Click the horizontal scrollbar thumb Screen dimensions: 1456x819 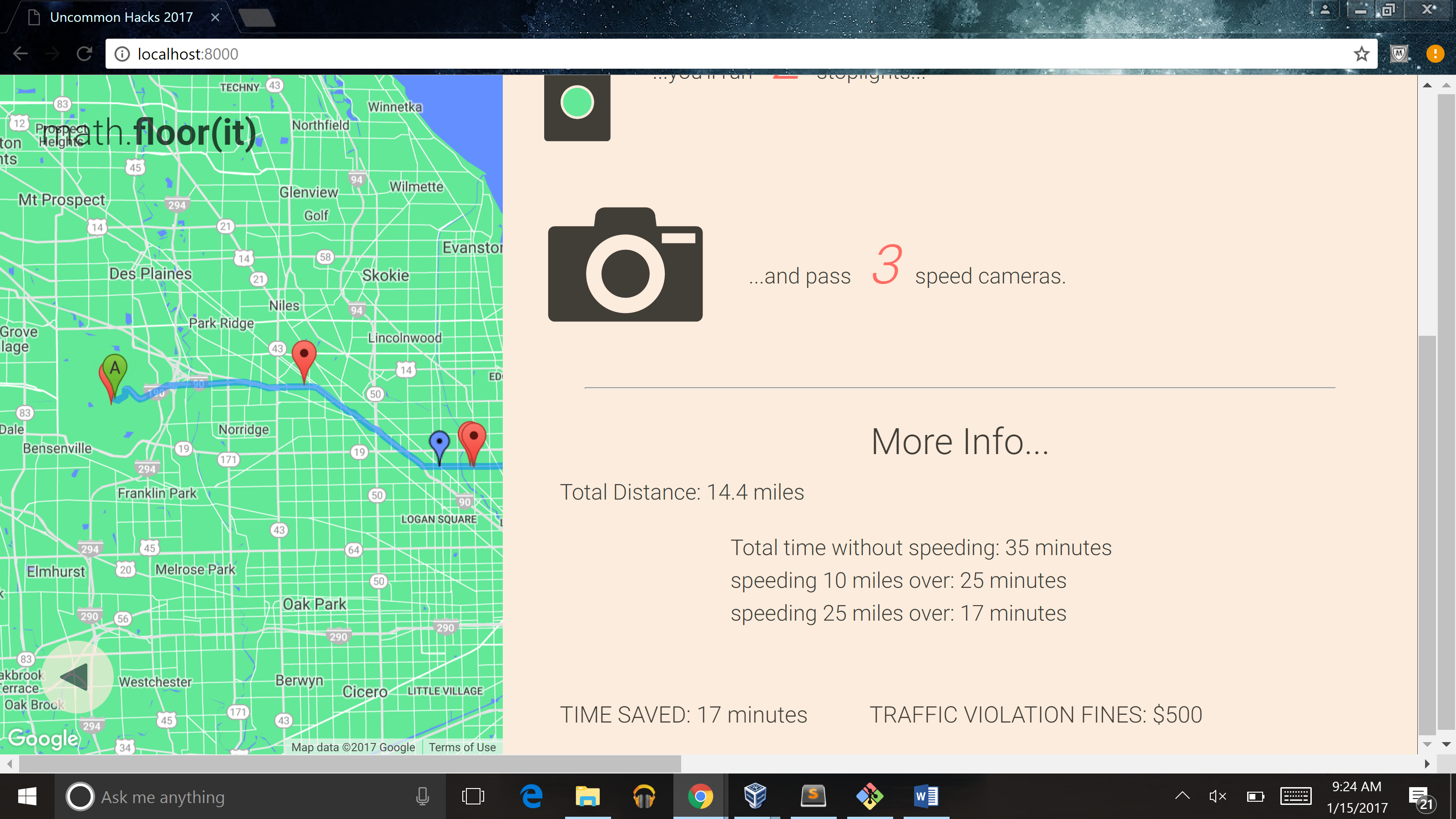click(349, 764)
